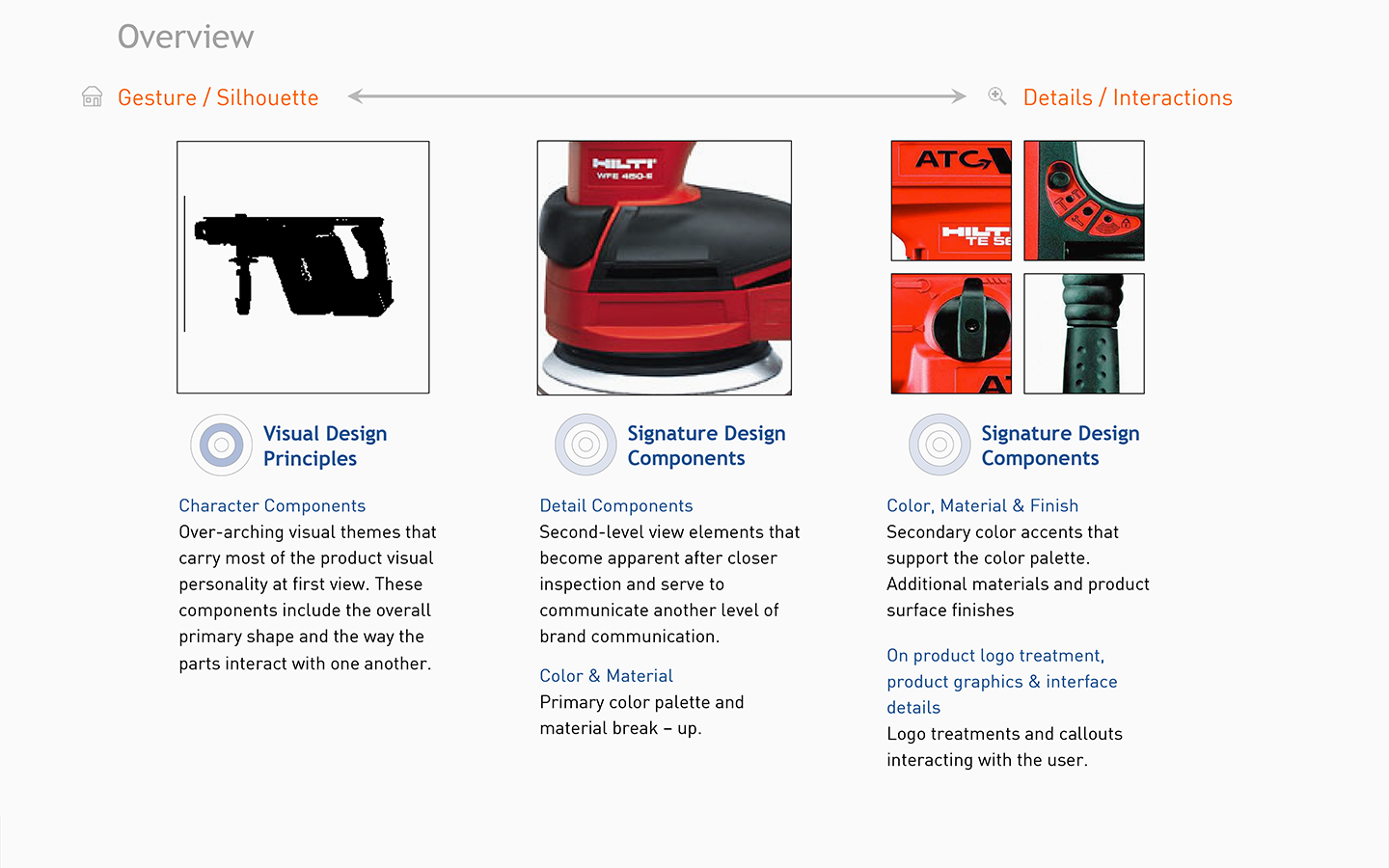
Task: Open the Hilti WFE 450-E sander photo
Action: coord(665,268)
